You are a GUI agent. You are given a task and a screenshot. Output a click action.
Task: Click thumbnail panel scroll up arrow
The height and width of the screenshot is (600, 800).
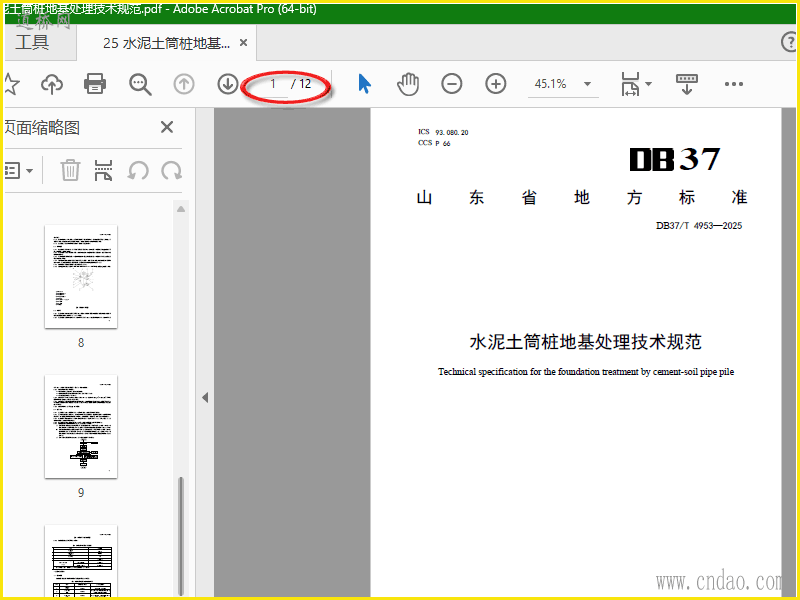pyautogui.click(x=181, y=209)
